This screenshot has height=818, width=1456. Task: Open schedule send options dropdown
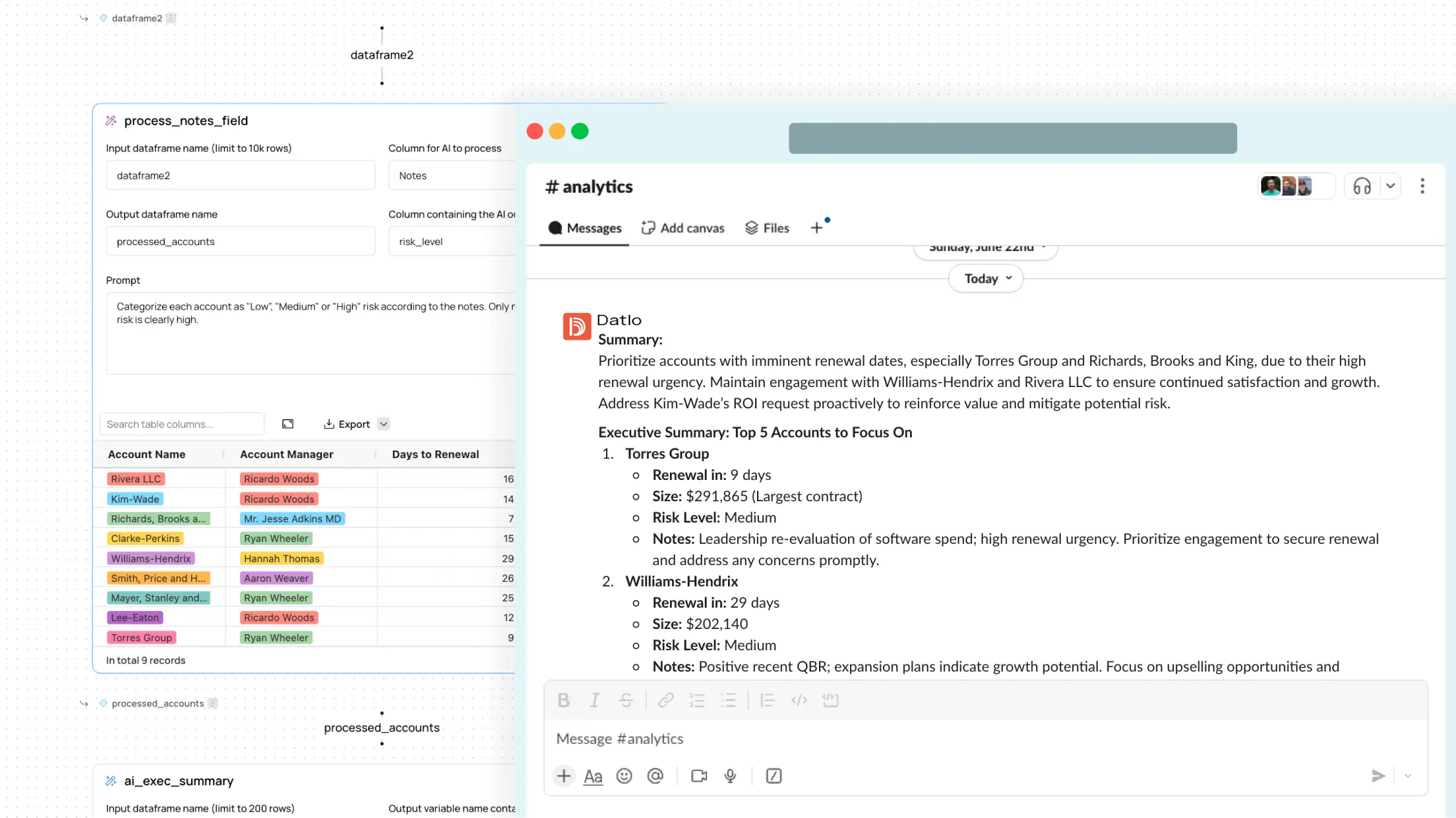tap(1408, 775)
